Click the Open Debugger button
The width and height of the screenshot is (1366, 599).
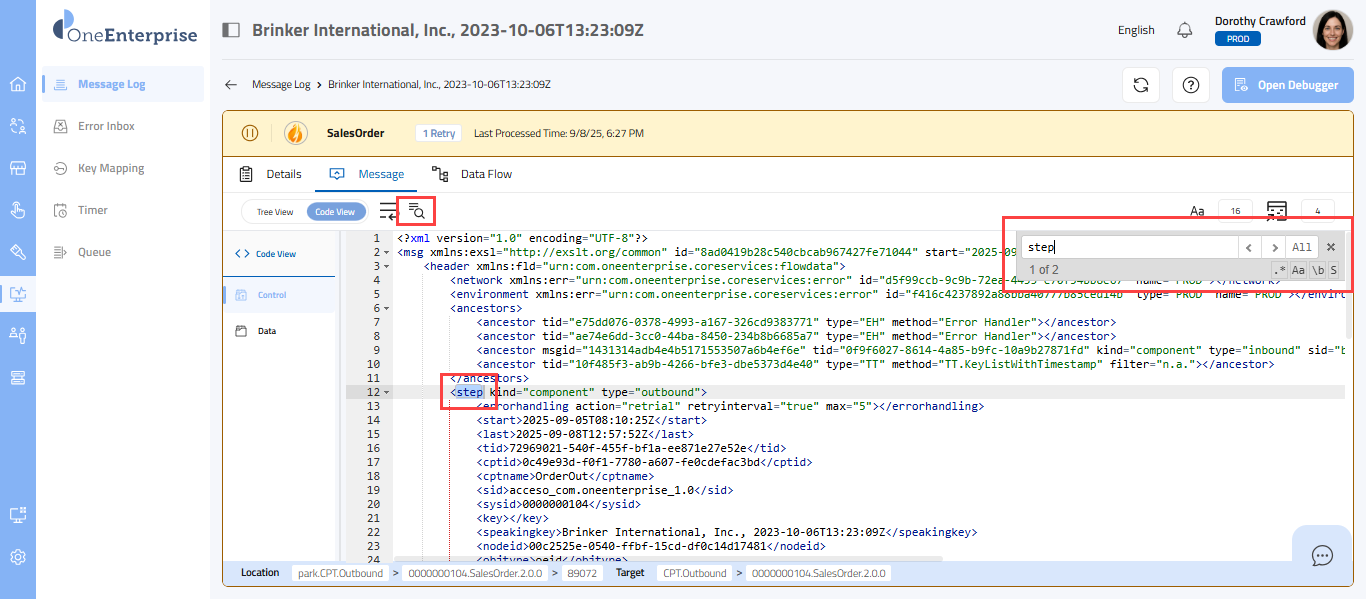coord(1286,85)
